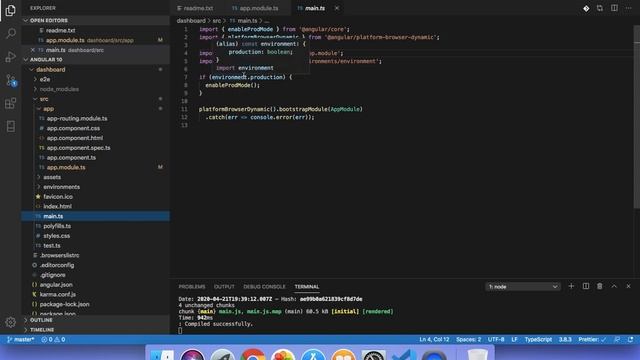Click the master branch indicator in status bar

pyautogui.click(x=20, y=340)
